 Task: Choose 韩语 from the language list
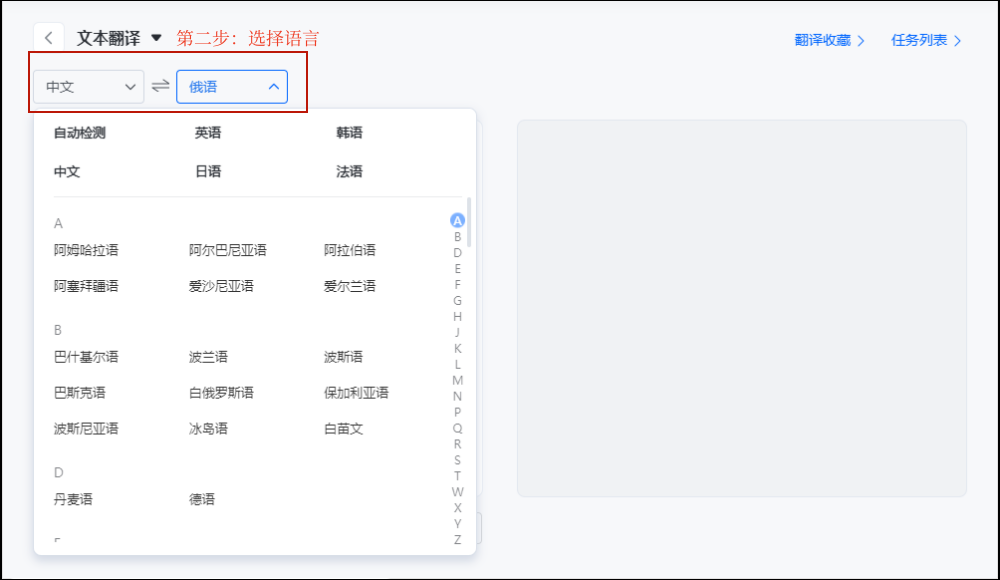tap(349, 133)
